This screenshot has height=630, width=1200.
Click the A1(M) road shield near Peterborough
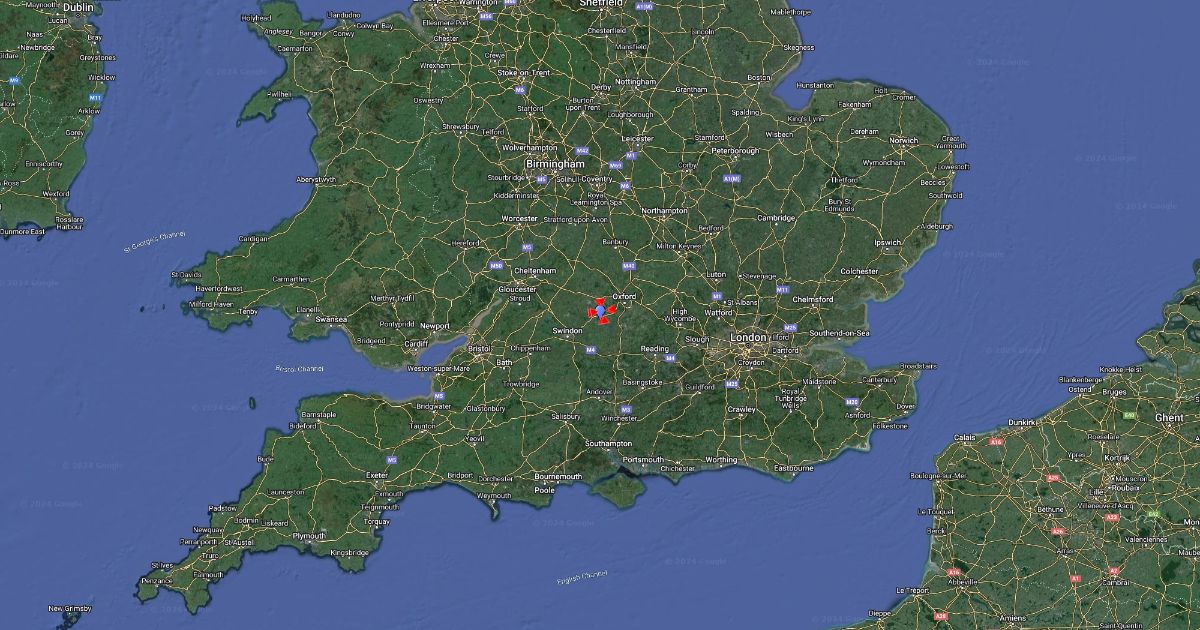[732, 179]
